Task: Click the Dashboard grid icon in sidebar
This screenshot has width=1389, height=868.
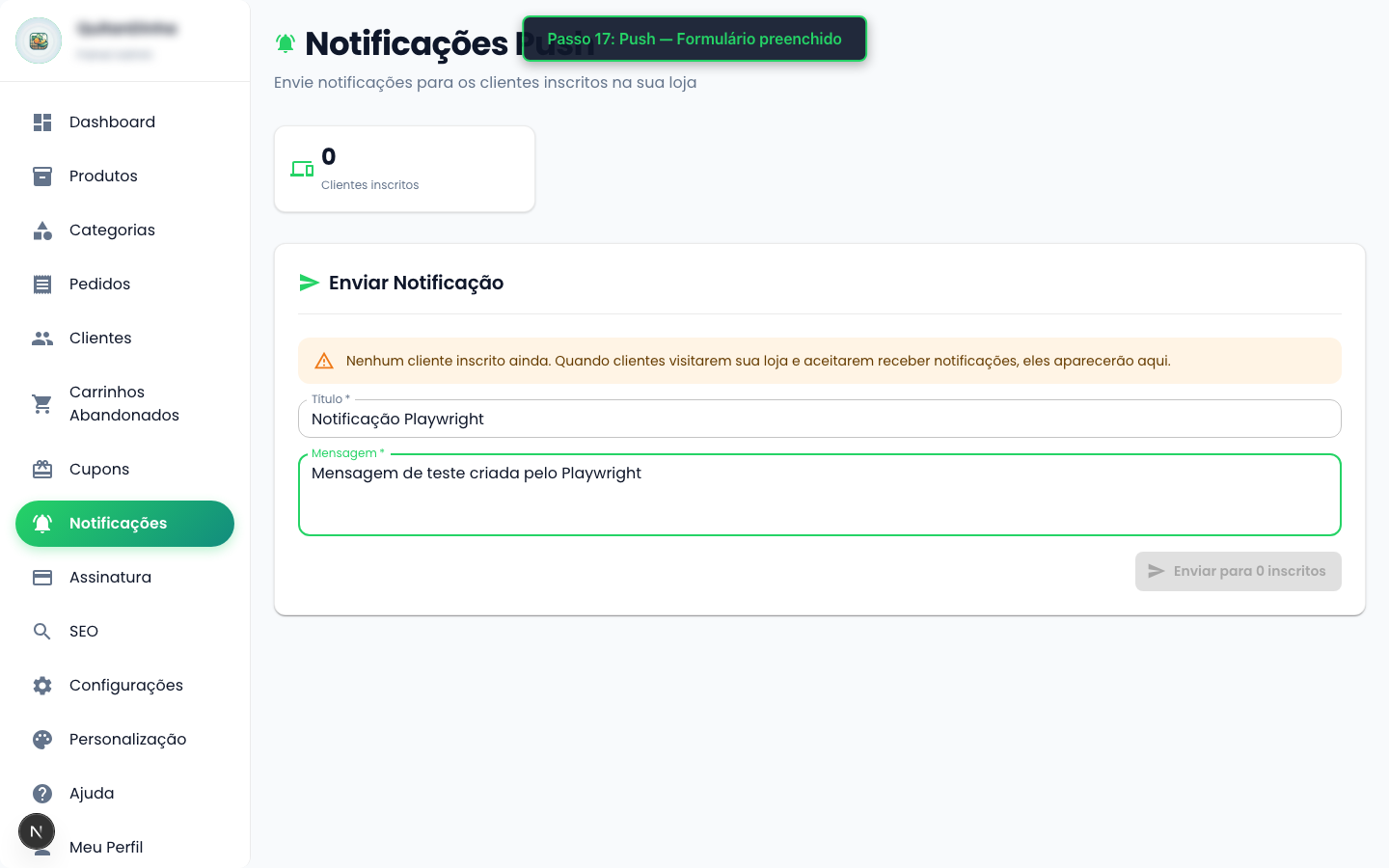Action: pyautogui.click(x=42, y=122)
